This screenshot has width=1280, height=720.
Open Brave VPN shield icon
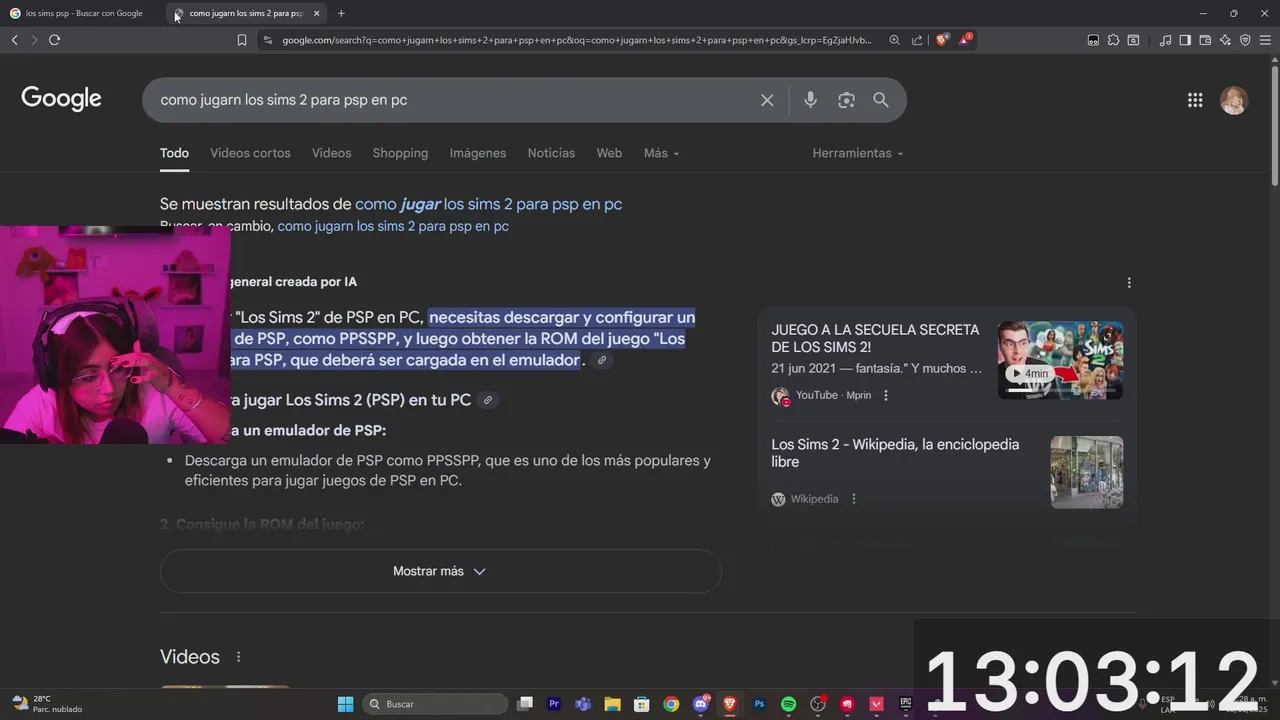pyautogui.click(x=1245, y=40)
